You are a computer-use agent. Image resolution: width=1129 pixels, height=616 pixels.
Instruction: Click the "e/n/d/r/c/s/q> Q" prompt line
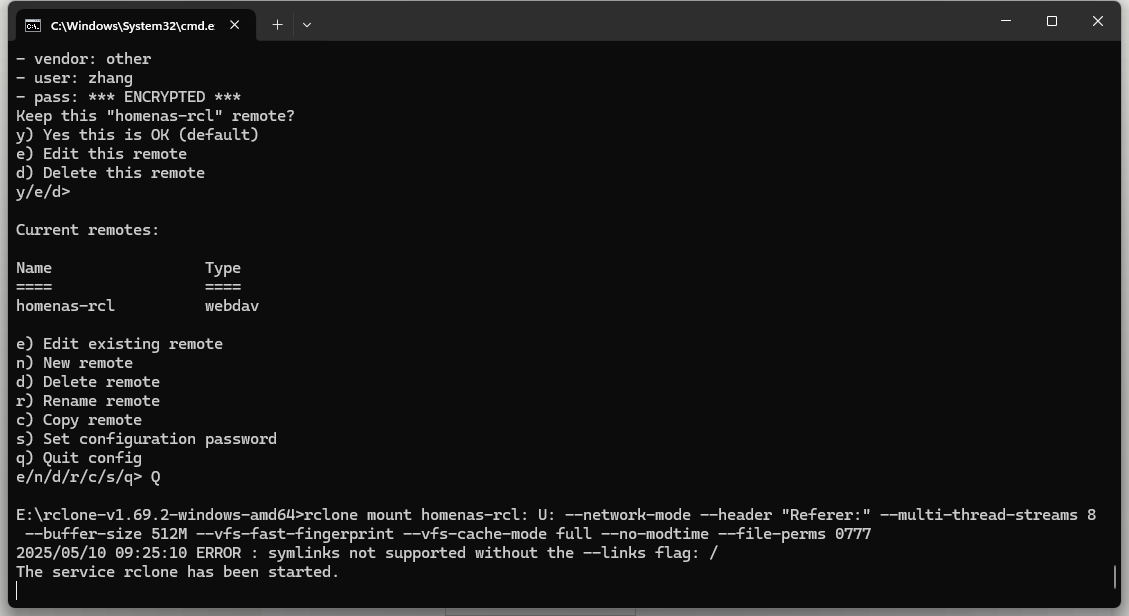tap(88, 477)
